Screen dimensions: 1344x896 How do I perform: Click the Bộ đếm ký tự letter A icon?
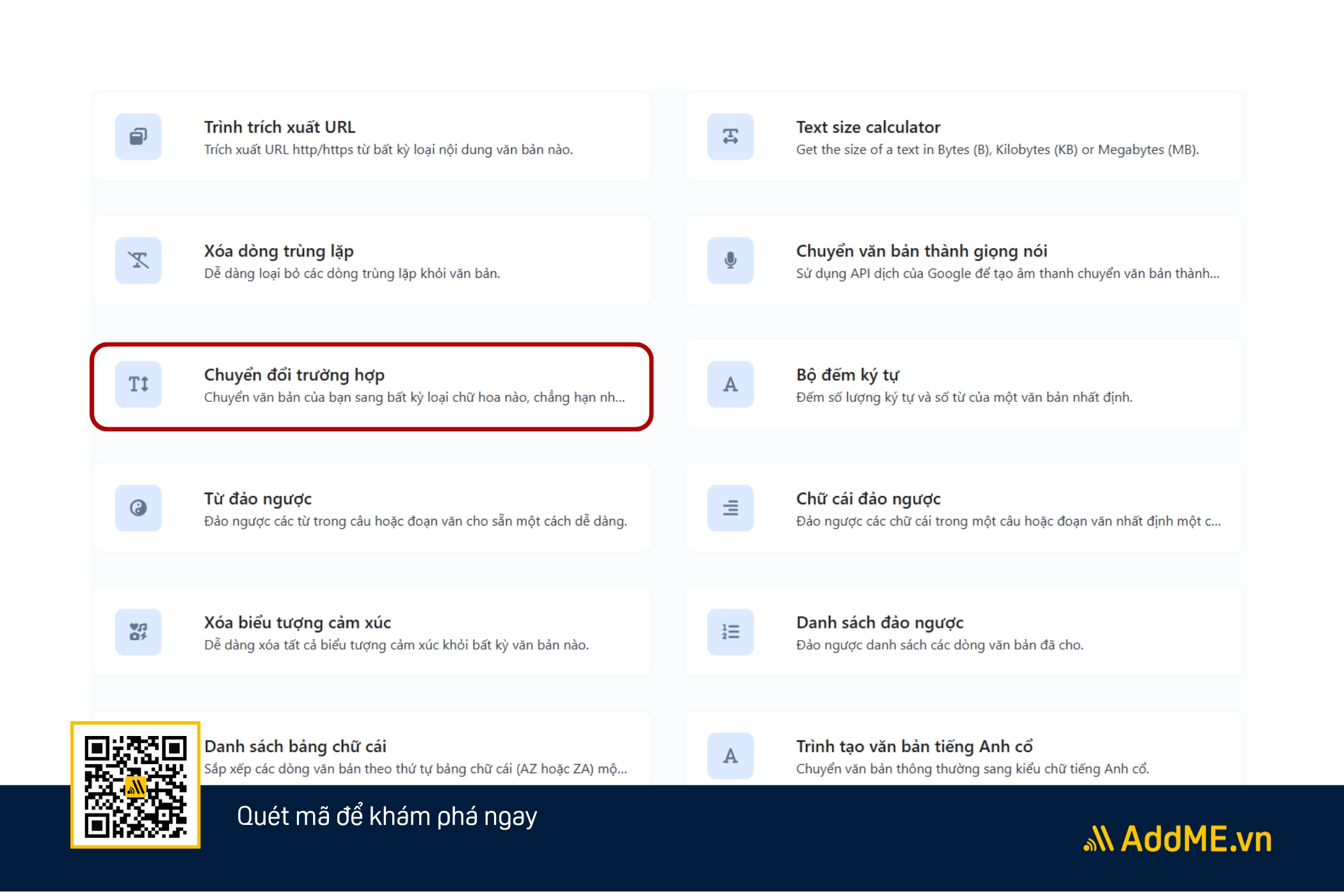click(x=730, y=384)
